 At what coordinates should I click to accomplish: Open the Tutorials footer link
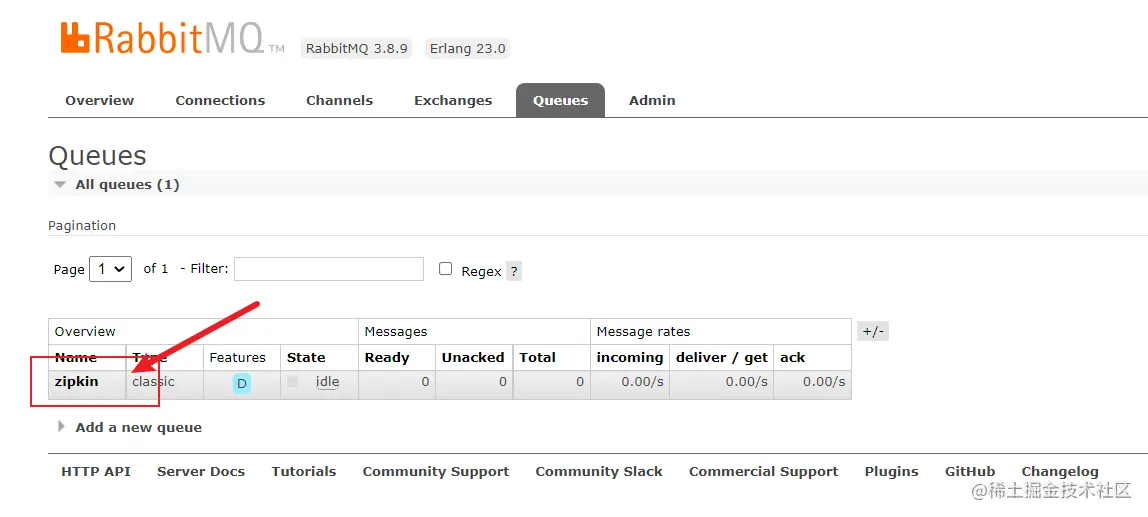click(x=304, y=471)
